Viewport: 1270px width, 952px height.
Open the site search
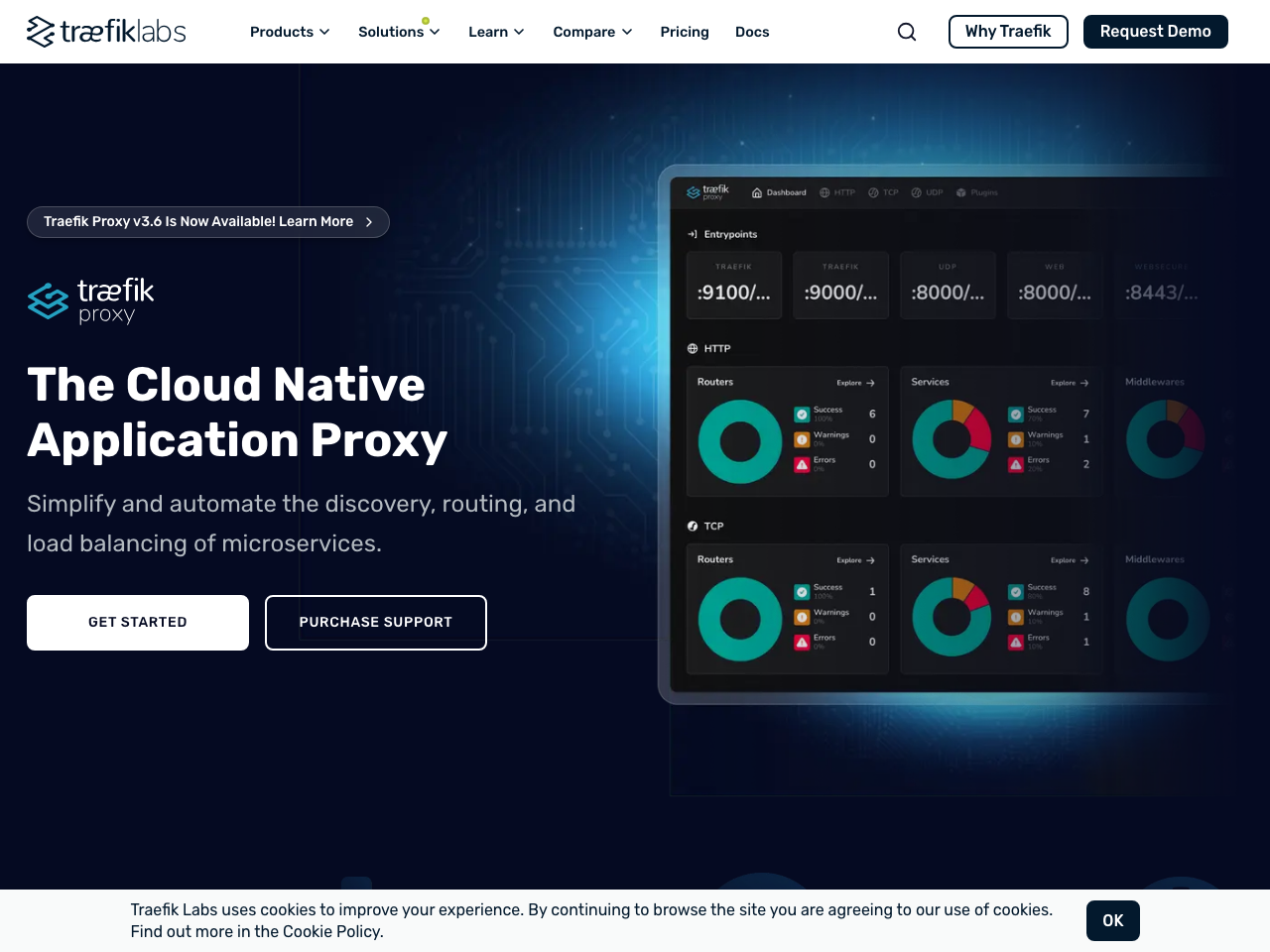[906, 31]
